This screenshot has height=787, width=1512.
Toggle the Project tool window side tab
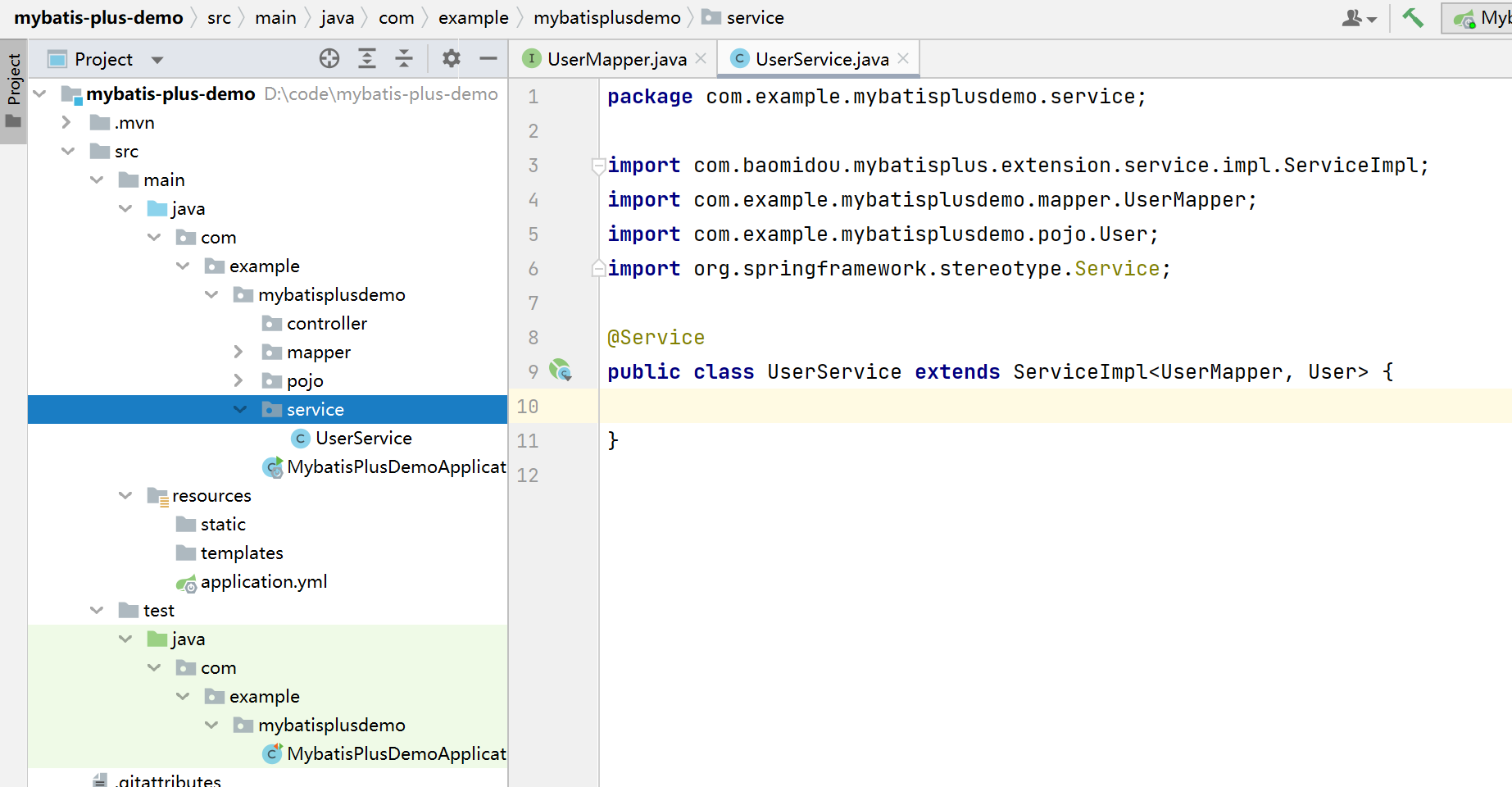(x=14, y=90)
